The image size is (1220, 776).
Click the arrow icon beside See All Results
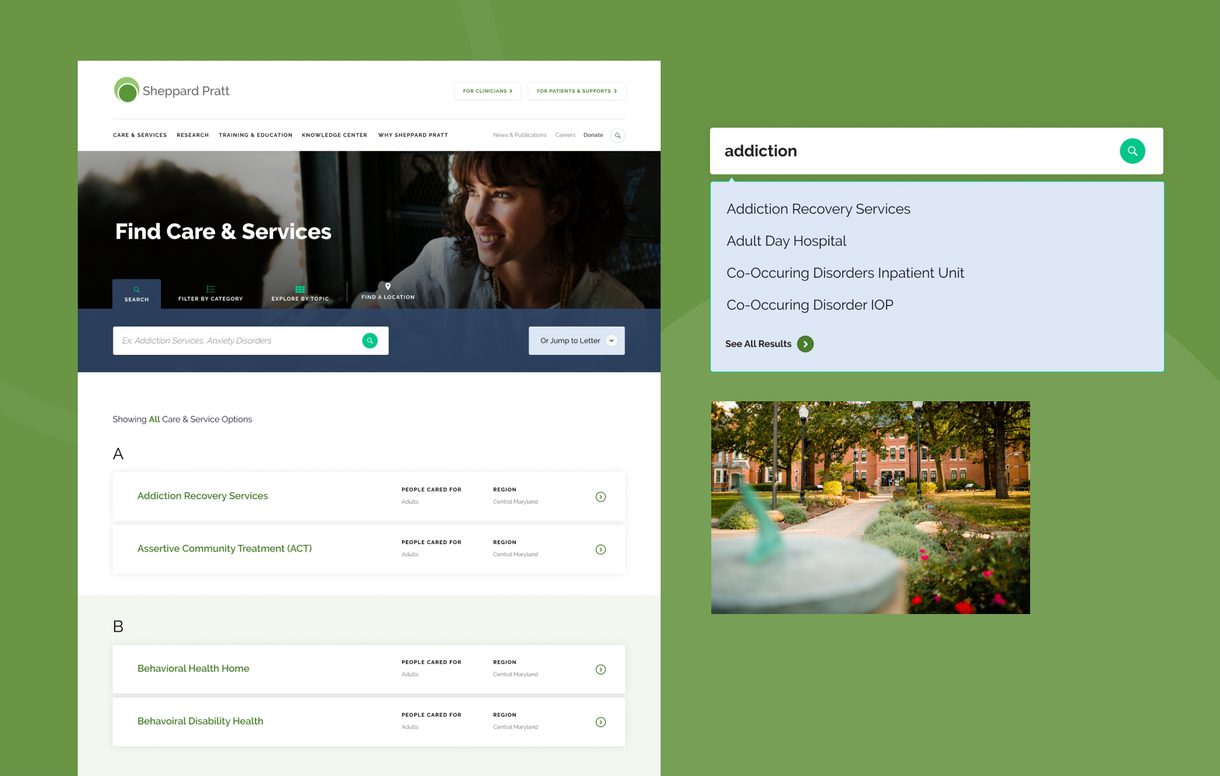point(805,344)
